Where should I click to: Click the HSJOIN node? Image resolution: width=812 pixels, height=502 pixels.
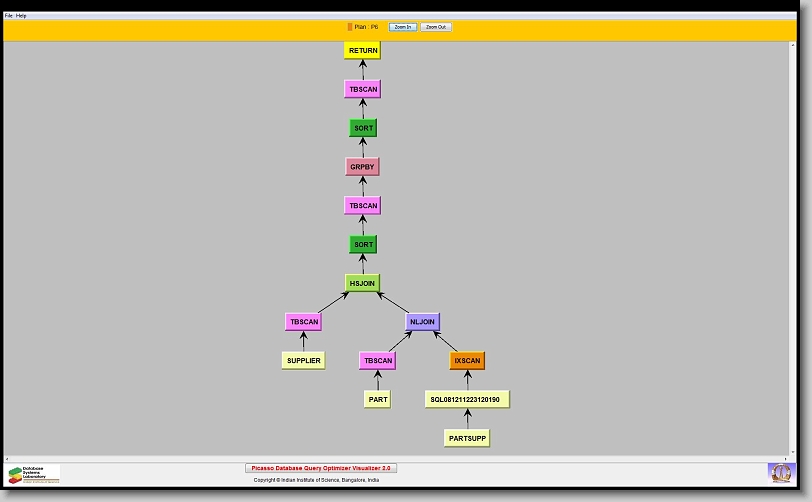pos(363,283)
